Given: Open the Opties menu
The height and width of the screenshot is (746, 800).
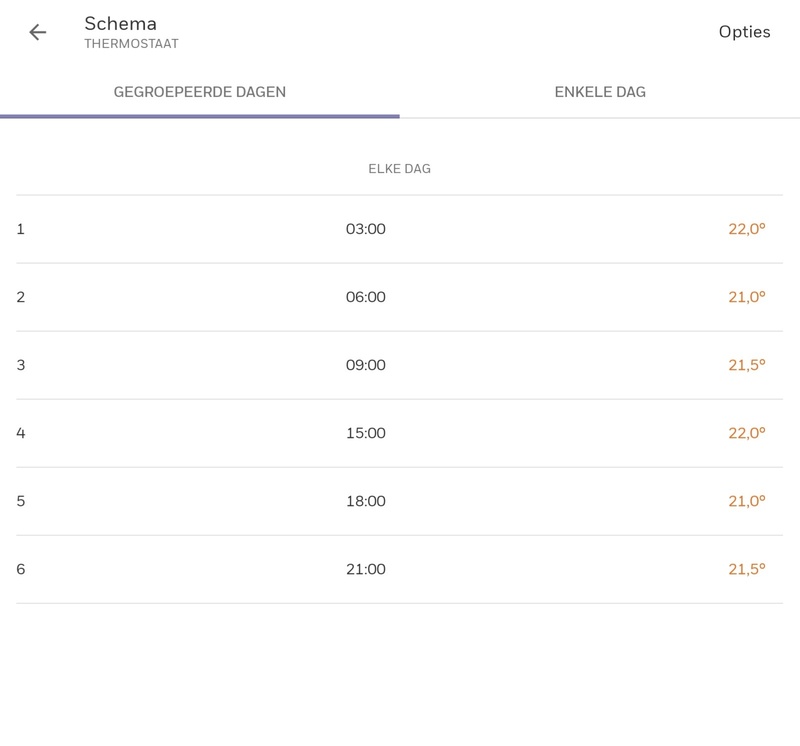Looking at the screenshot, I should click(744, 32).
